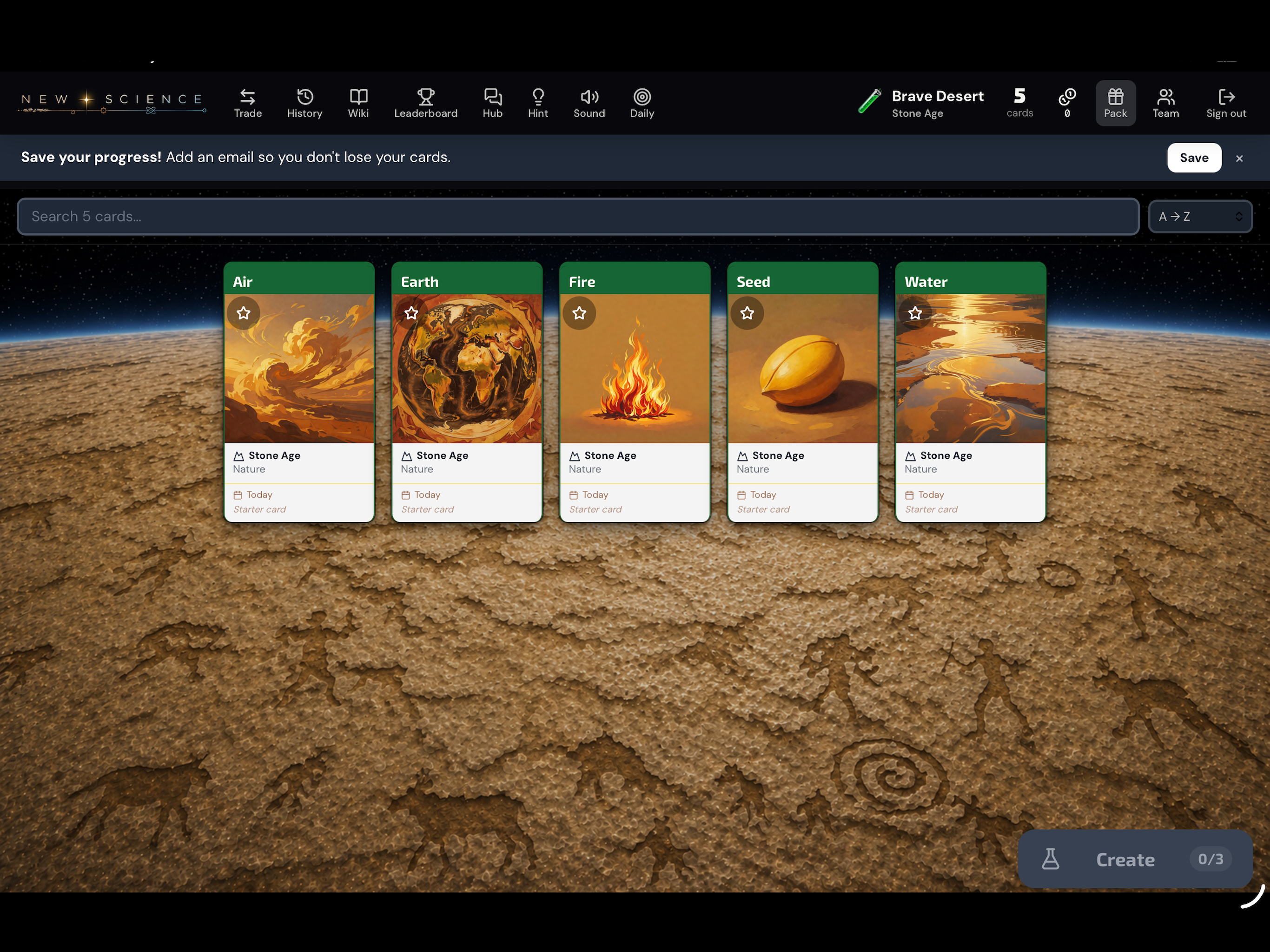Click the Water card title
The width and height of the screenshot is (1270, 952).
(926, 282)
